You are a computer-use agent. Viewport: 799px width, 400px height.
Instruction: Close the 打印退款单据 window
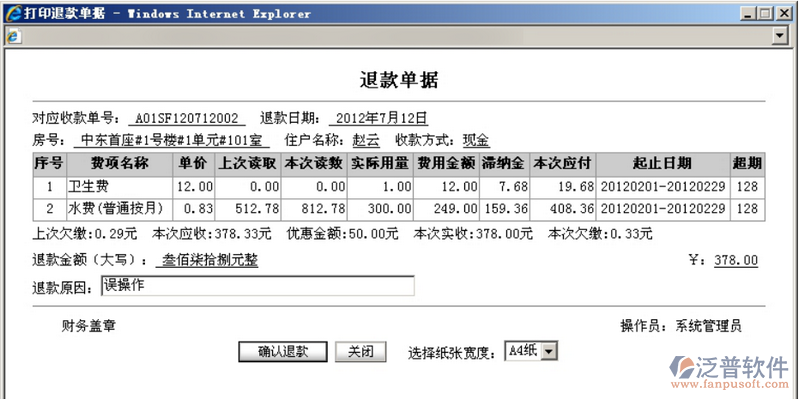click(783, 13)
